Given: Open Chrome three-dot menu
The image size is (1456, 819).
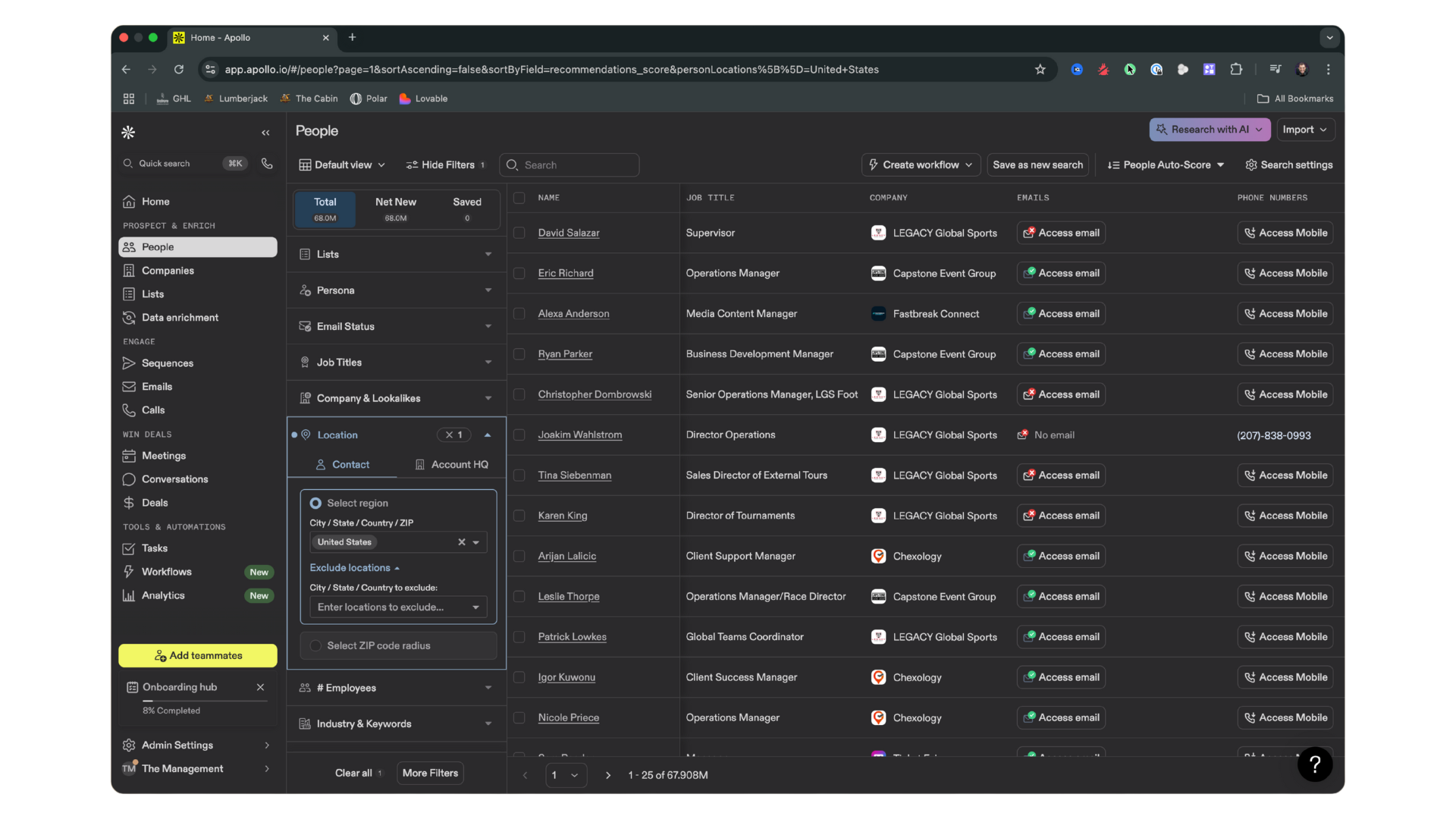Looking at the screenshot, I should [x=1329, y=69].
